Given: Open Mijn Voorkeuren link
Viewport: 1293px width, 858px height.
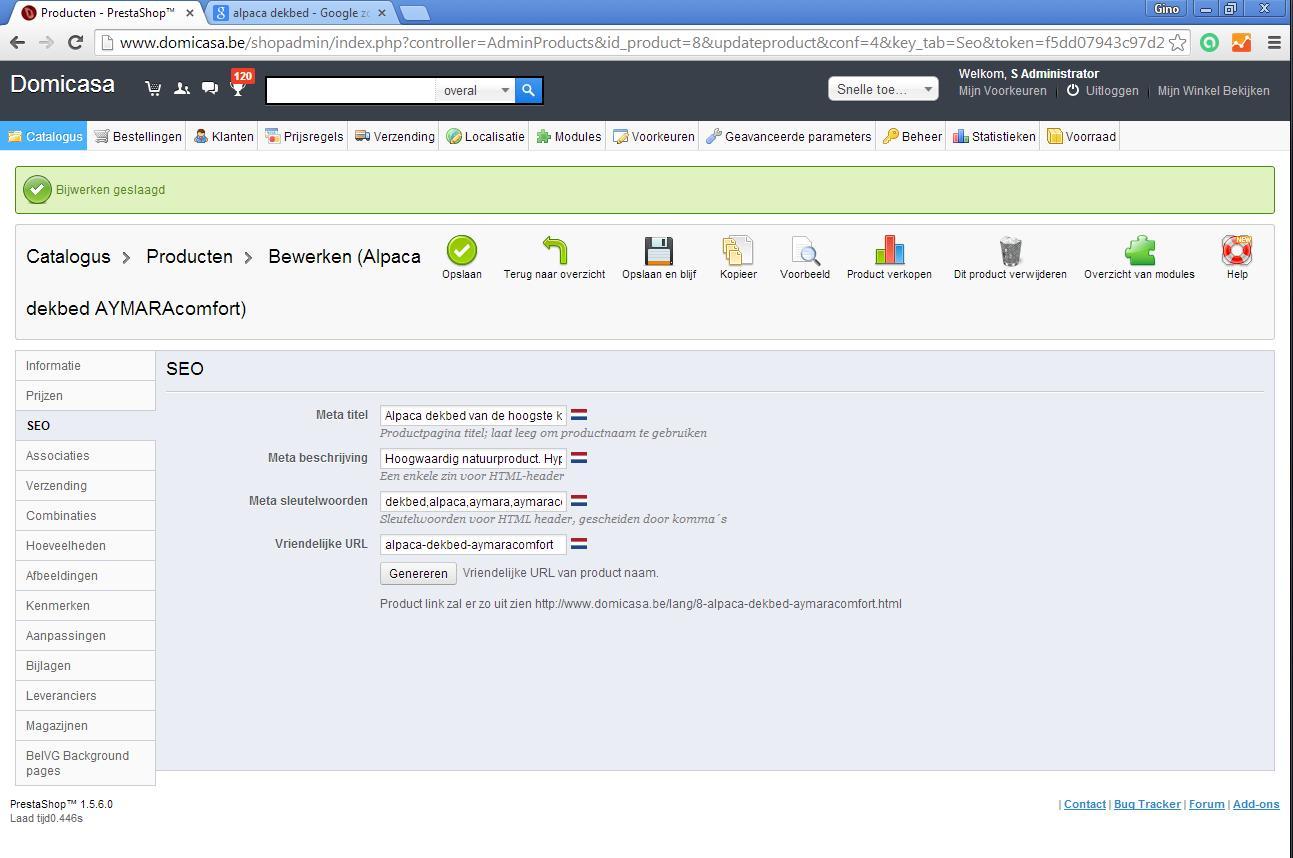Looking at the screenshot, I should 1003,90.
